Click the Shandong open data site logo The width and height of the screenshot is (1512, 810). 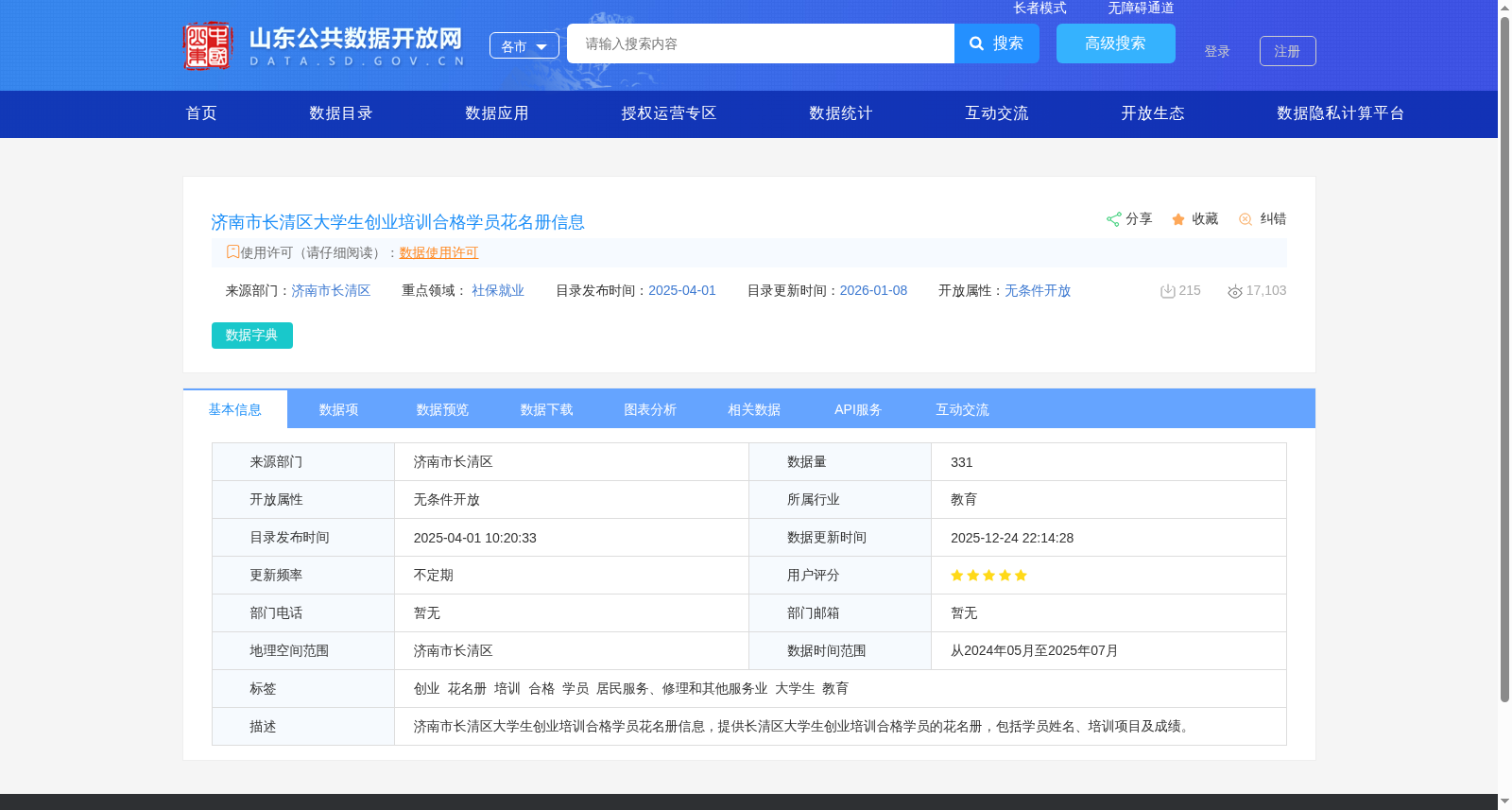point(324,45)
